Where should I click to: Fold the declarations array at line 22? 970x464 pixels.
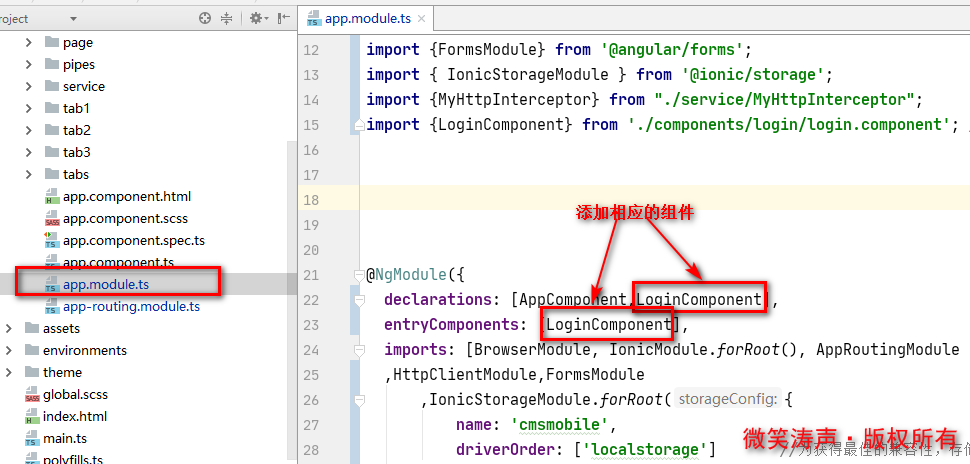tap(358, 300)
